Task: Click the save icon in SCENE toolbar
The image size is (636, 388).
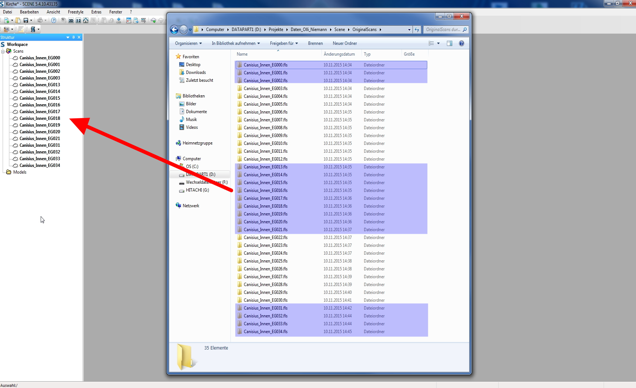Action: (26, 20)
